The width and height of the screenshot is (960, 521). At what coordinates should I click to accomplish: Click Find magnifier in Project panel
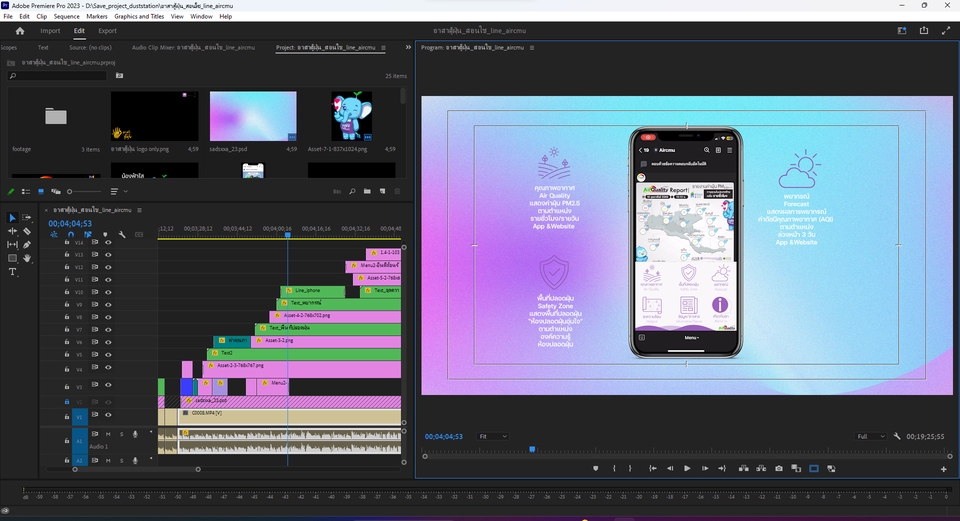(352, 192)
